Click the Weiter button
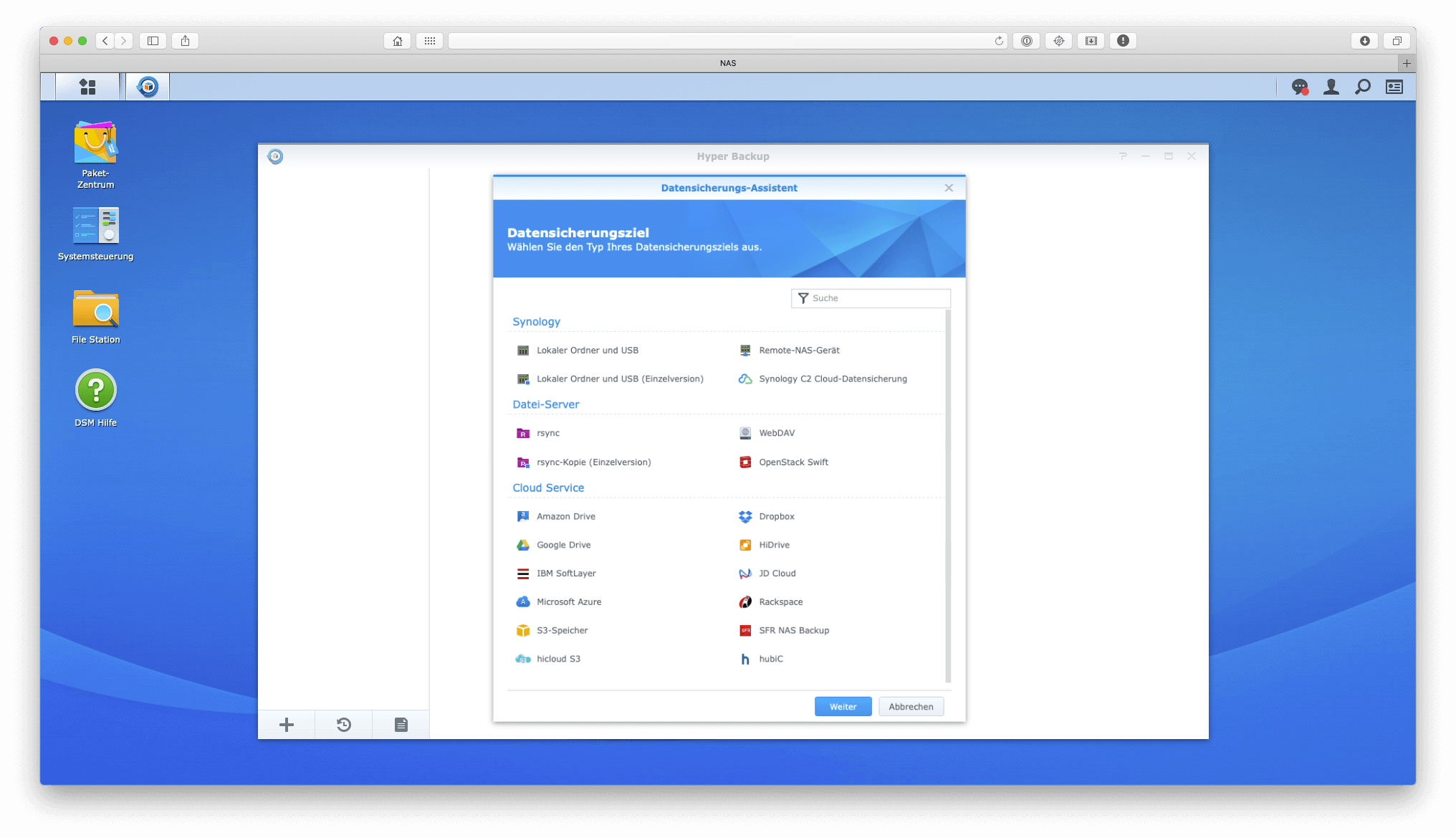This screenshot has height=838, width=1456. point(843,707)
